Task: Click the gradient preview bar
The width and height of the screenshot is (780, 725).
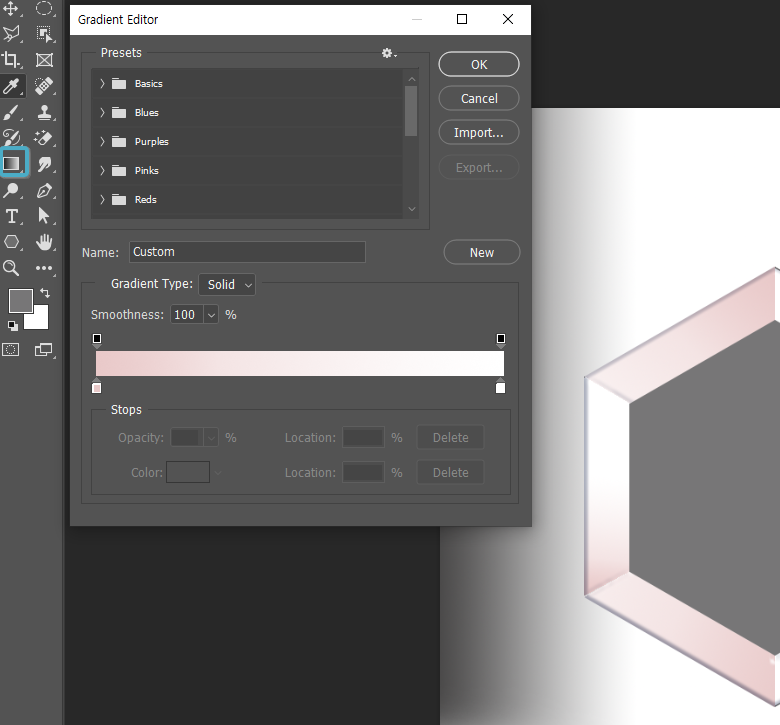Action: click(300, 363)
